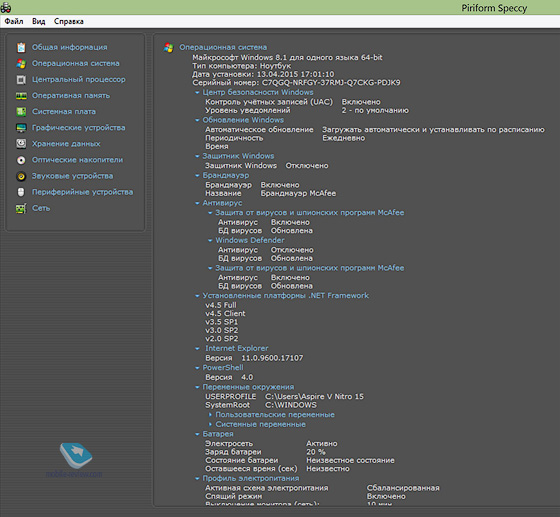
Task: Open the Общая информация section
Action: click(69, 47)
